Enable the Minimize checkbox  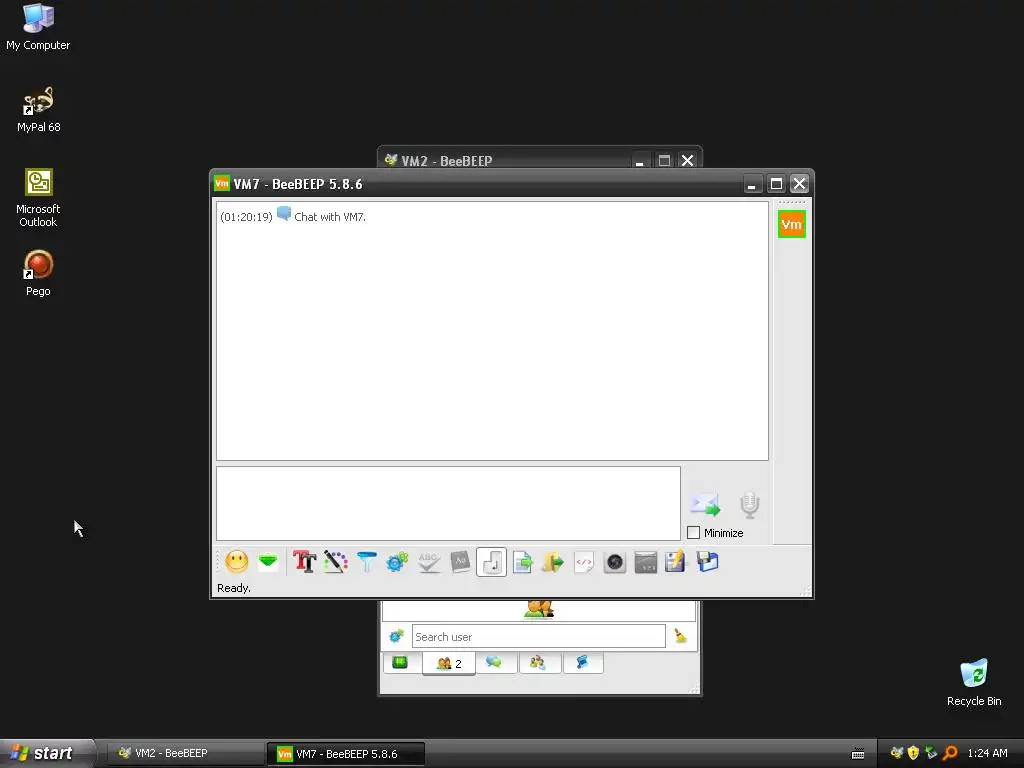694,533
